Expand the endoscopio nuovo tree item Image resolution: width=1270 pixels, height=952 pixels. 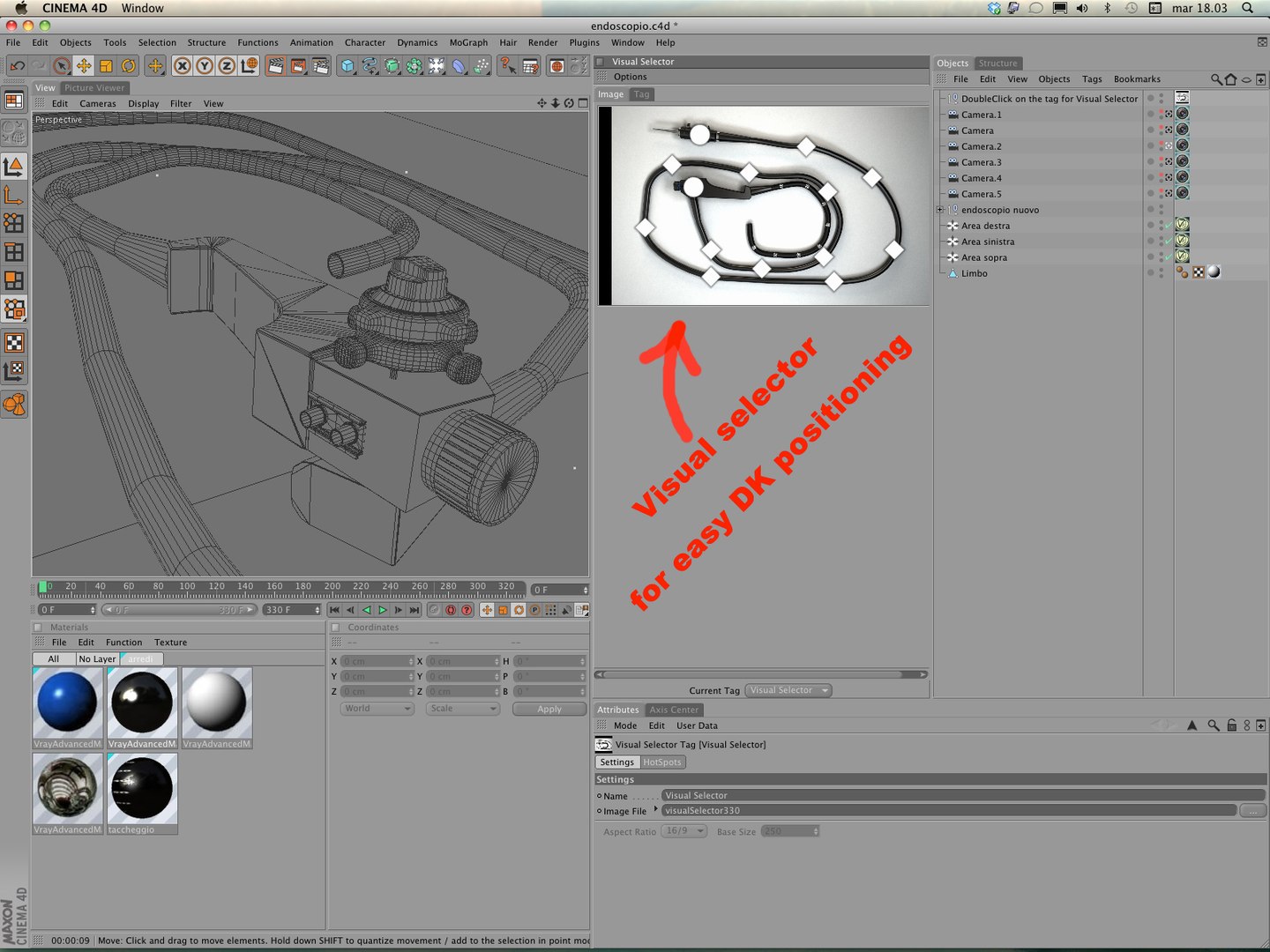pos(940,210)
